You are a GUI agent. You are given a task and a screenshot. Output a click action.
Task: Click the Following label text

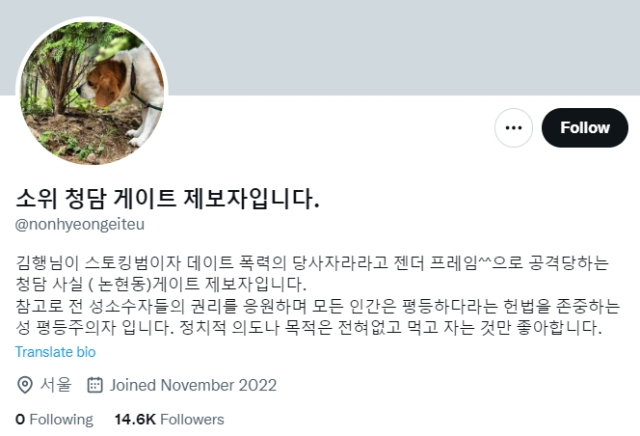[x=62, y=419]
